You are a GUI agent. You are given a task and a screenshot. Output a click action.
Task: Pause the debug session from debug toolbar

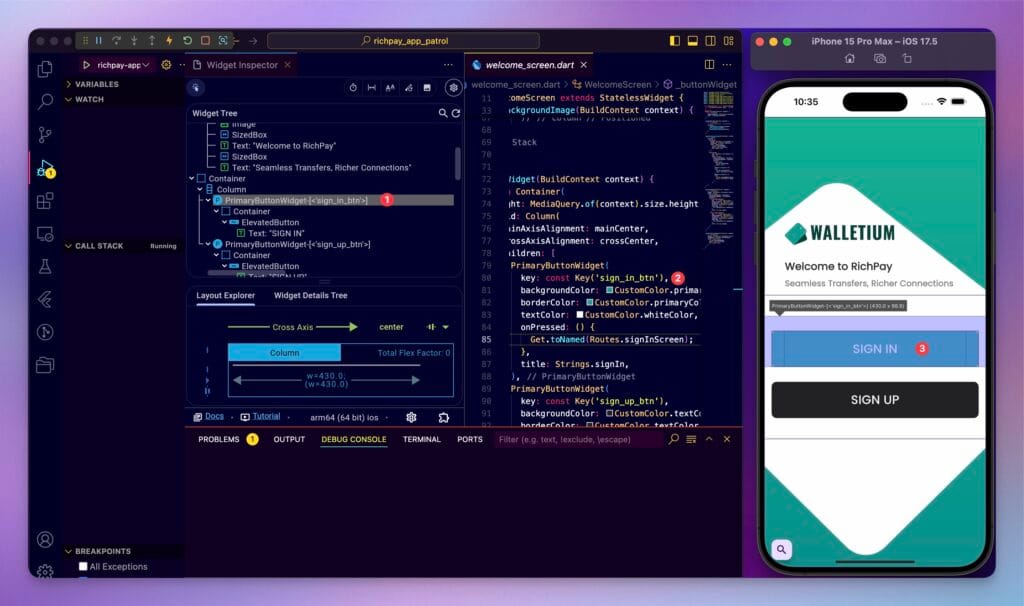point(98,40)
